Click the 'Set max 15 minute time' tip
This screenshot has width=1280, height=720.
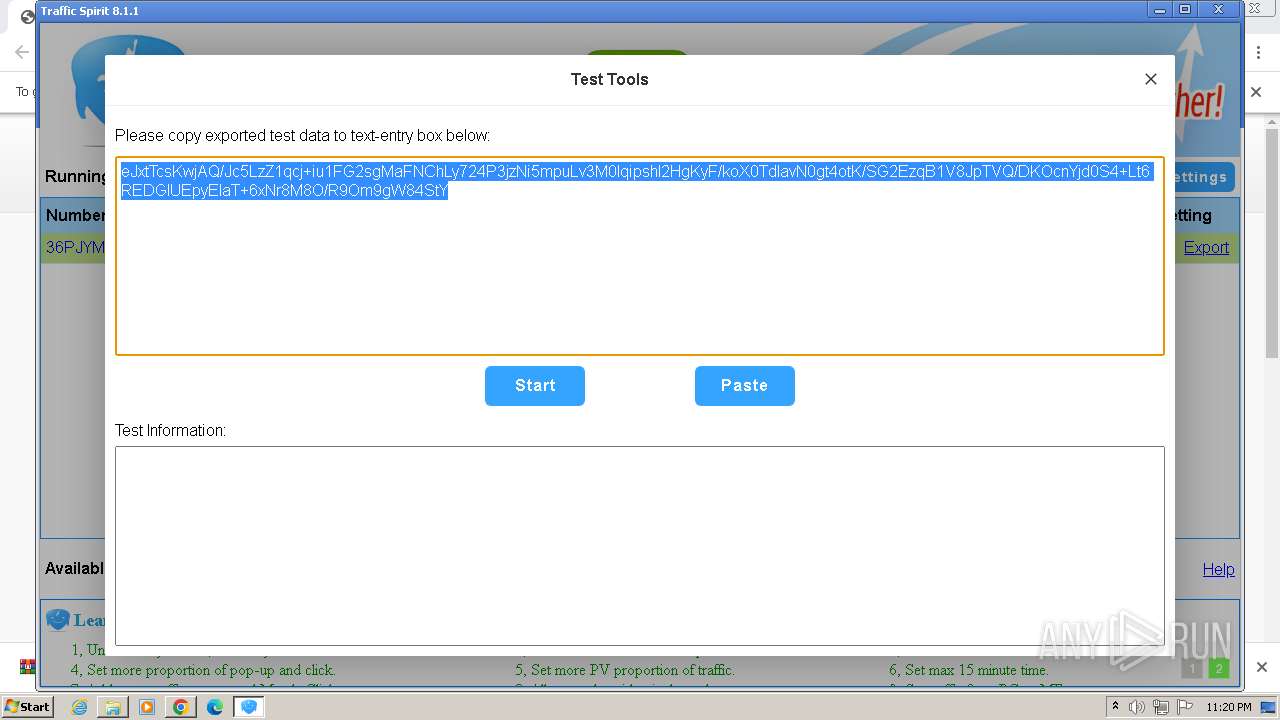[967, 670]
